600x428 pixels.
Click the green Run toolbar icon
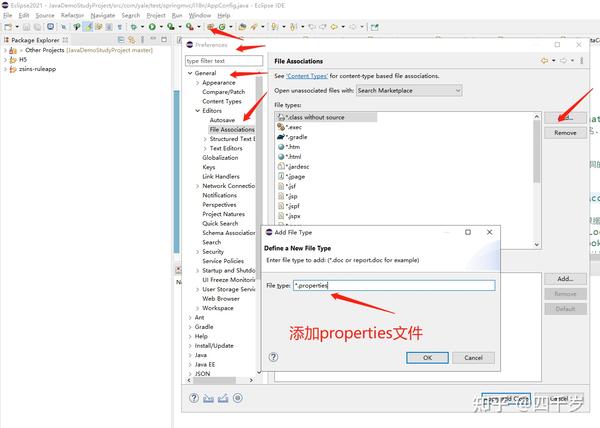[152, 27]
